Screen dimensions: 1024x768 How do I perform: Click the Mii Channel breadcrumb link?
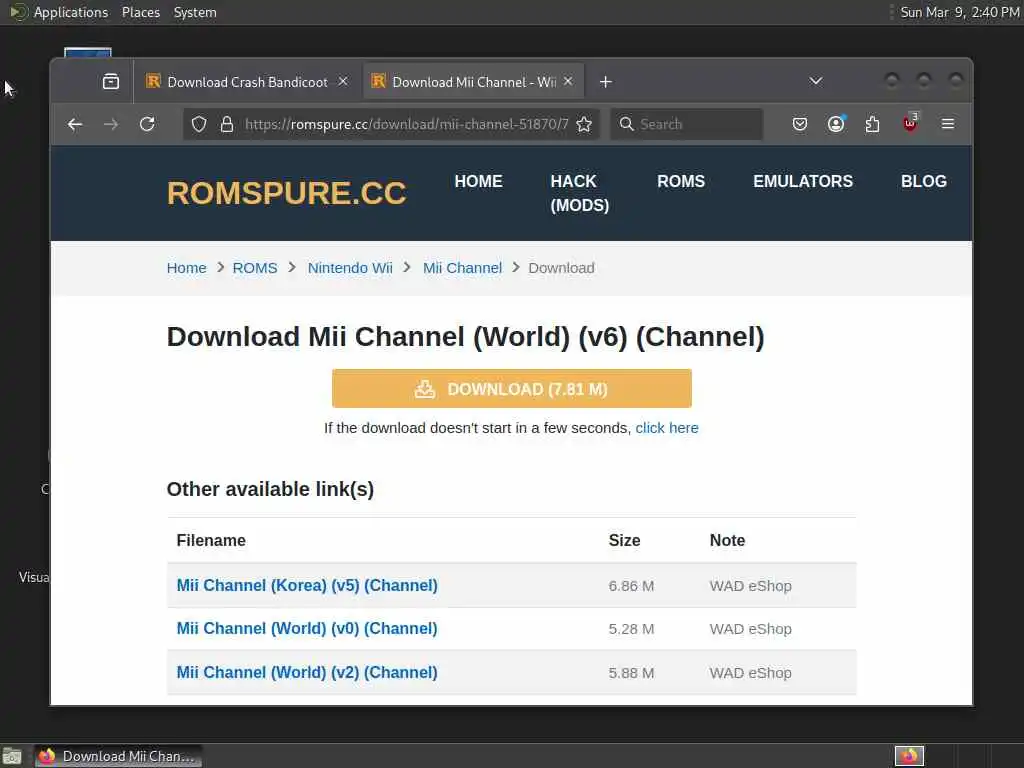(x=462, y=268)
